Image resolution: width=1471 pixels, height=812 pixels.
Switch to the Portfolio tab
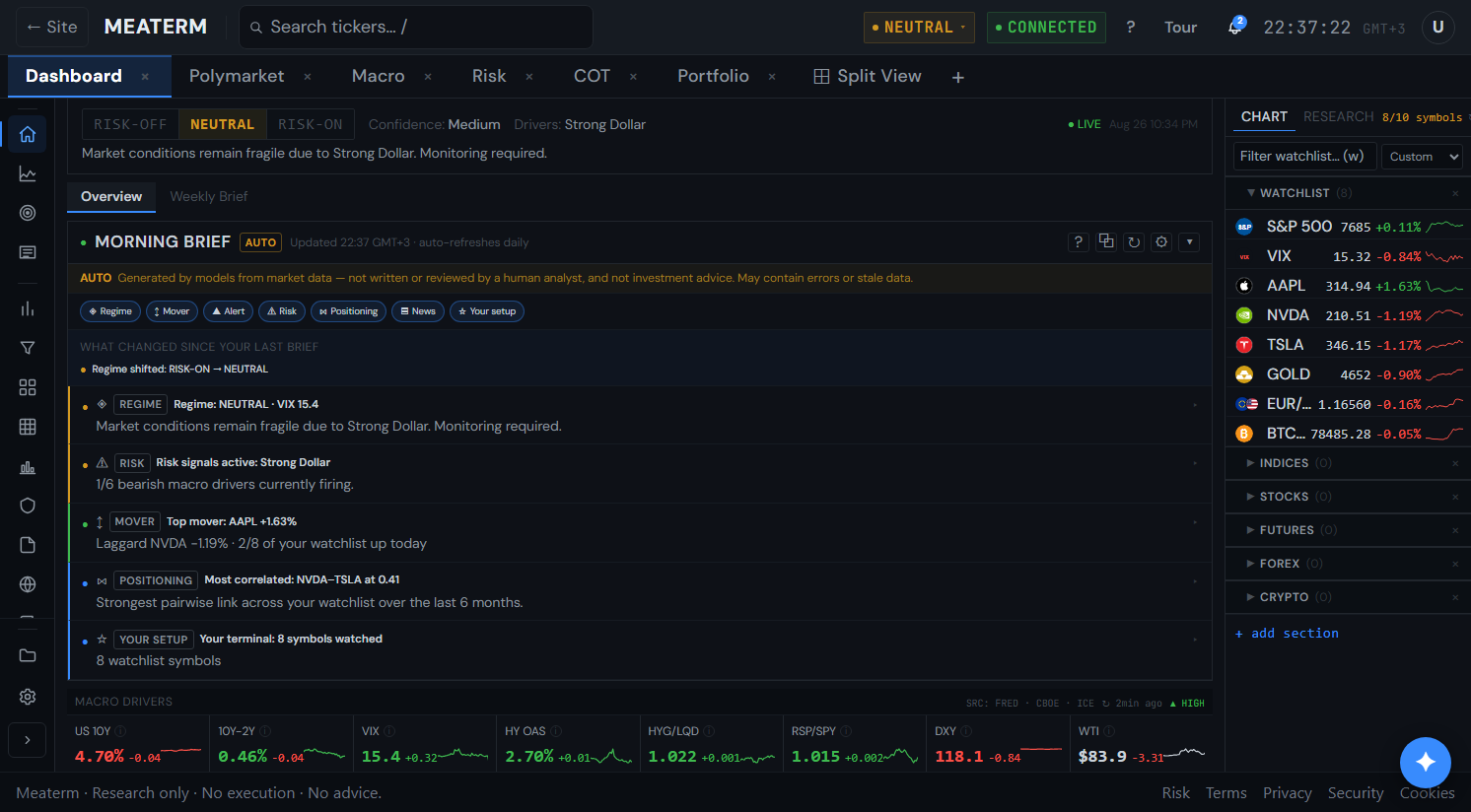[713, 76]
